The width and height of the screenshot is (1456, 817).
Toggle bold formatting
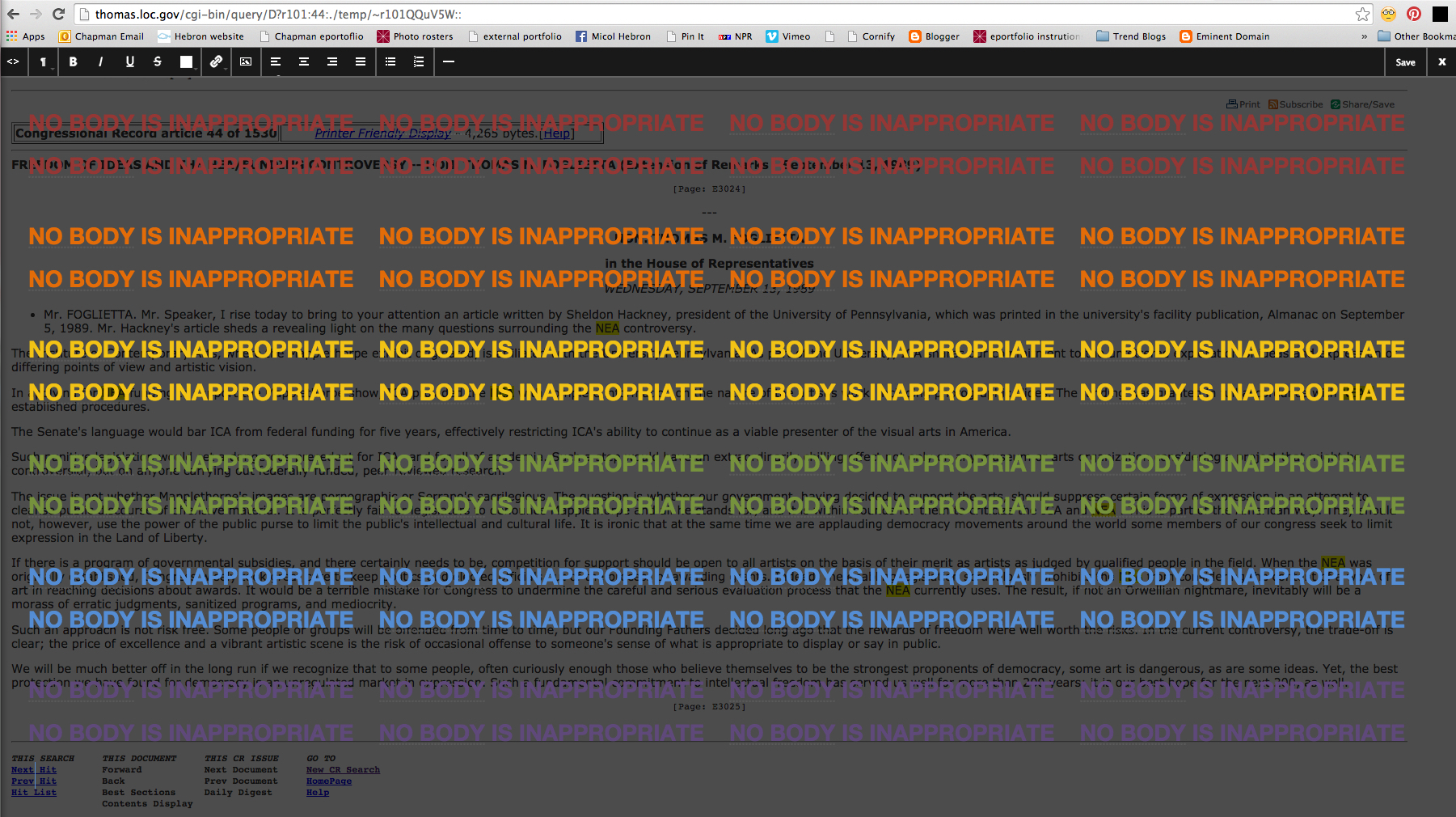tap(73, 61)
